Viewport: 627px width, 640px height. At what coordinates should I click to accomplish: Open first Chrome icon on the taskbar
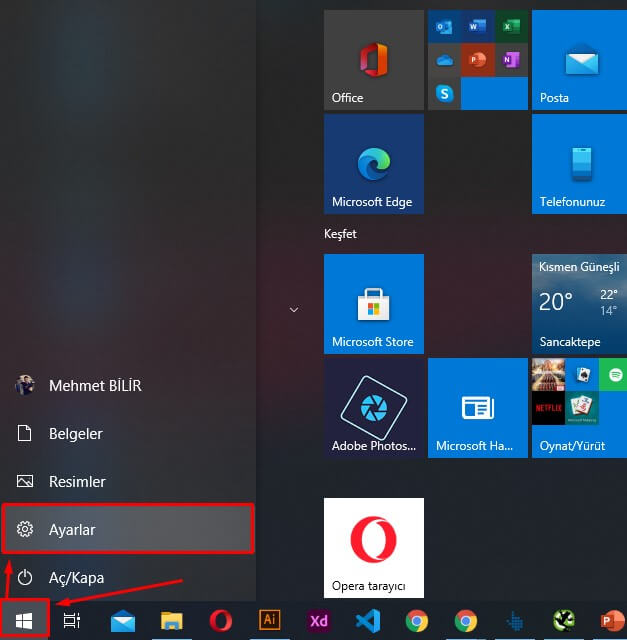click(417, 621)
